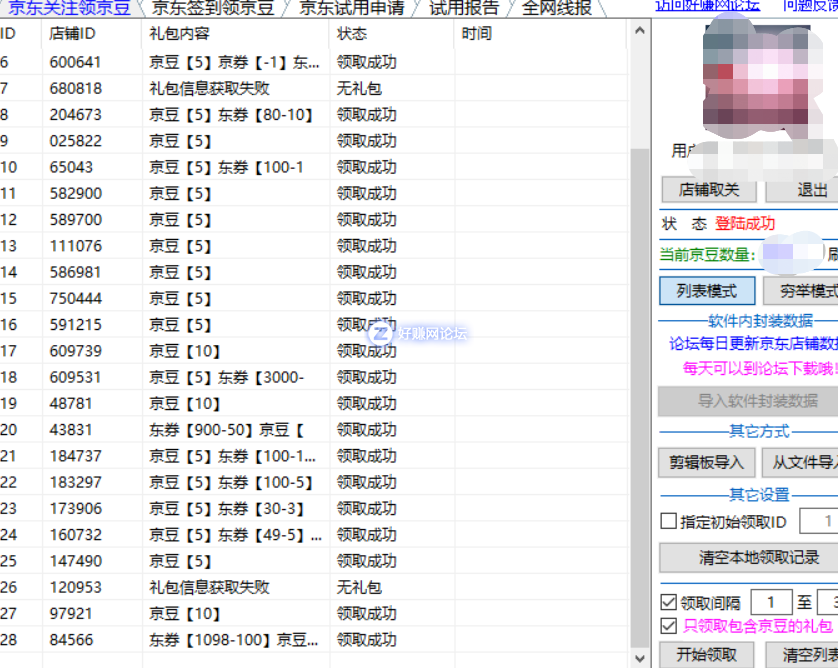Select store ID 600641 cell
Viewport: 838px width, 668px height.
[x=75, y=62]
